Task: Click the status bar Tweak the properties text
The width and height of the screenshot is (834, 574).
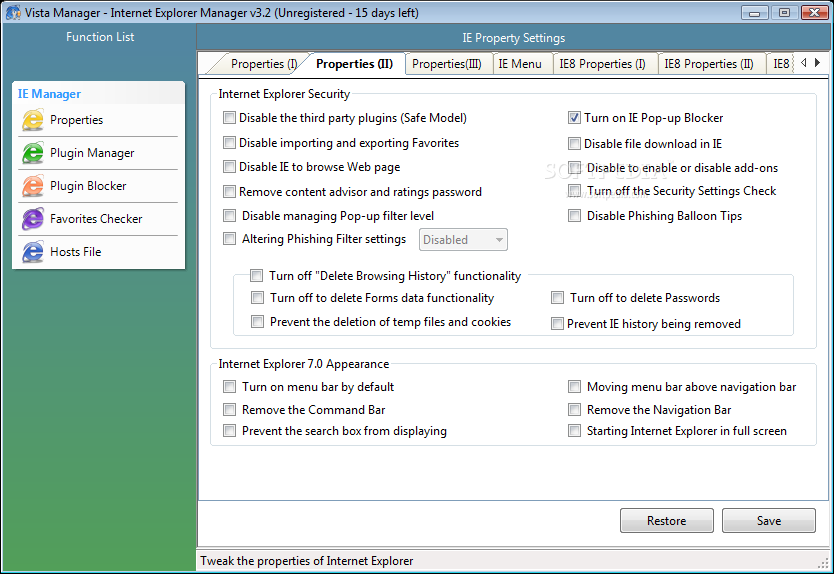Action: (x=306, y=561)
